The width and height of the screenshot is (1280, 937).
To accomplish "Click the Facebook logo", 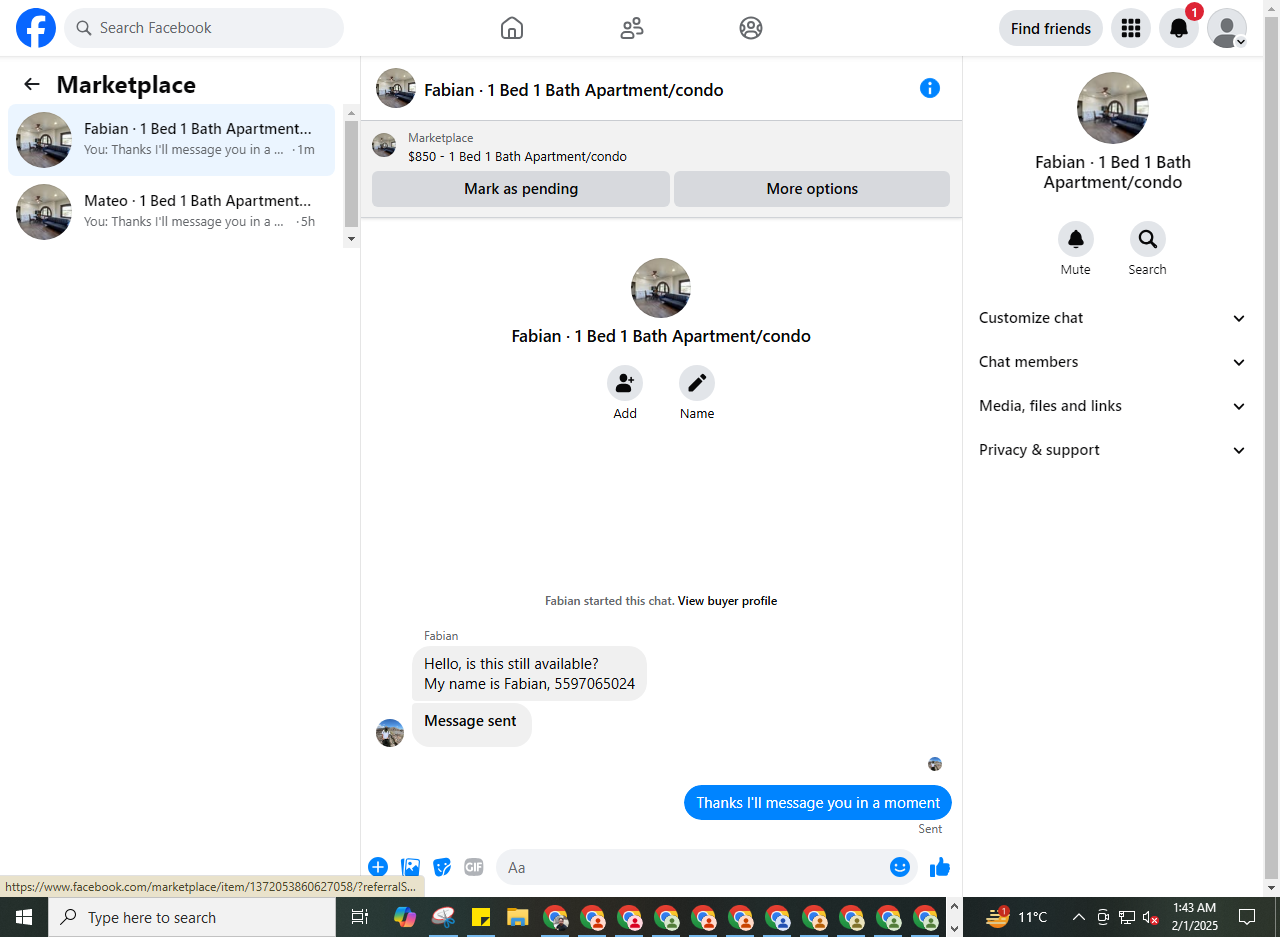I will [36, 28].
